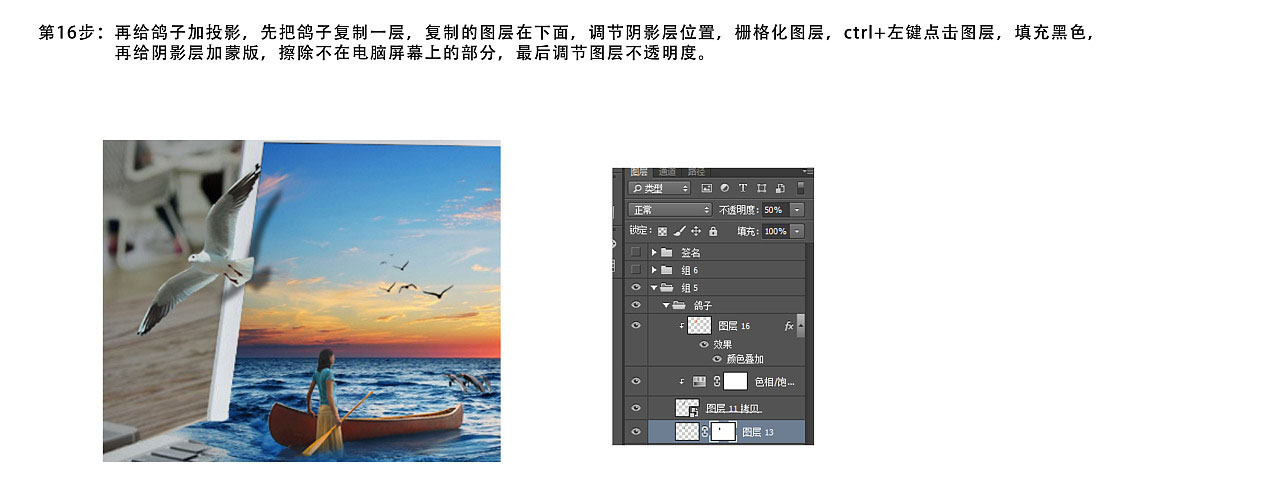Viewport: 1280px width, 480px height.
Task: Collapse 图层 16 effects arrow beside fx
Action: coord(800,326)
